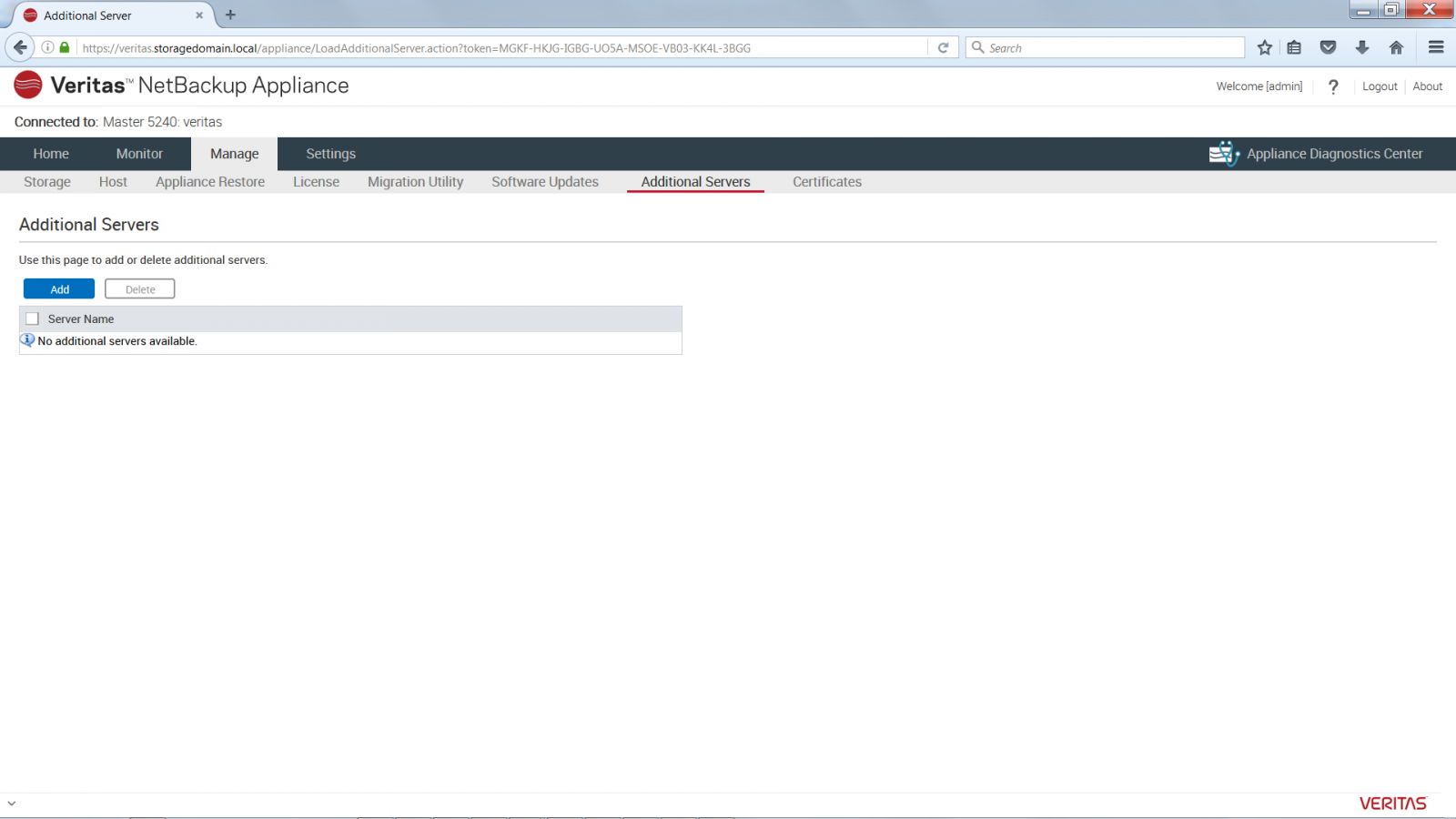
Task: Switch to the Monitor tab
Action: 139,154
